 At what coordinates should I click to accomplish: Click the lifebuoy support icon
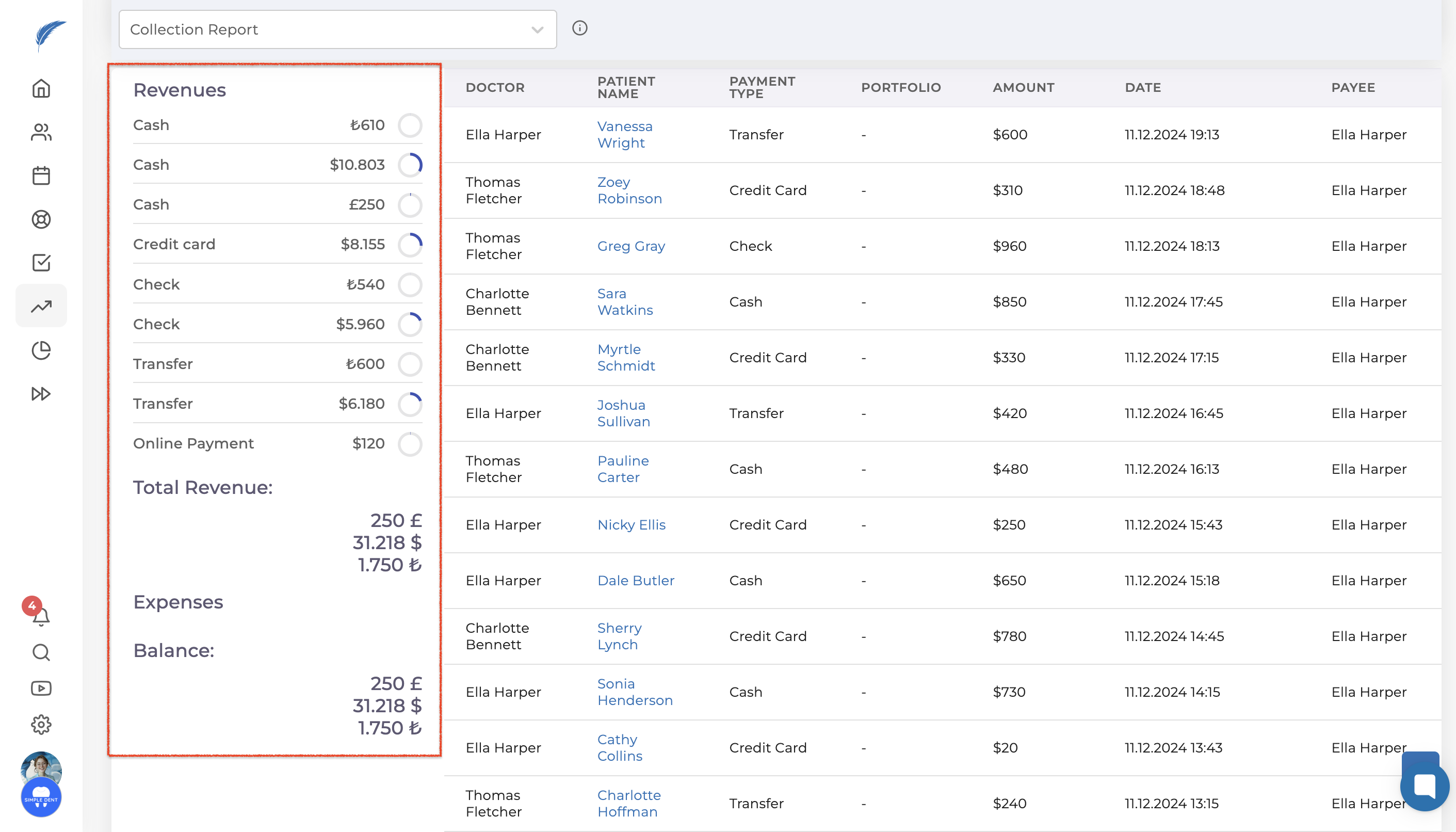41,219
